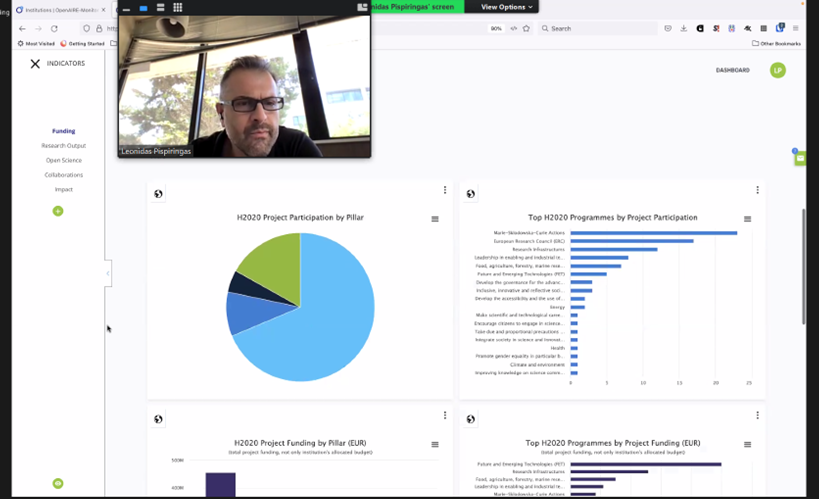Add a new category with the green plus
This screenshot has height=499, width=819.
[x=58, y=211]
